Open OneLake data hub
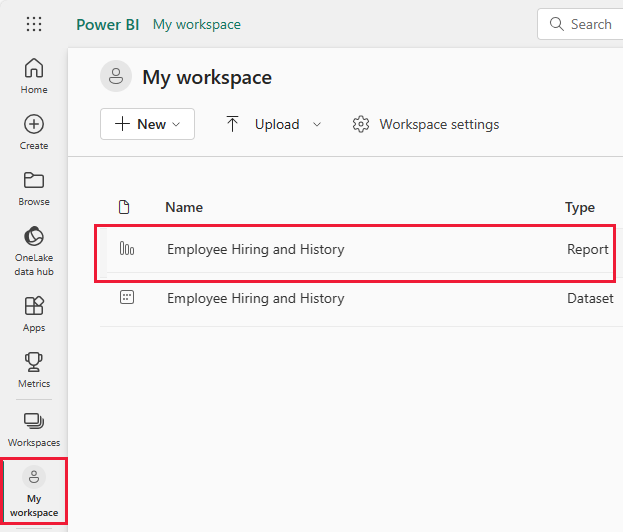The height and width of the screenshot is (532, 623). 34,251
